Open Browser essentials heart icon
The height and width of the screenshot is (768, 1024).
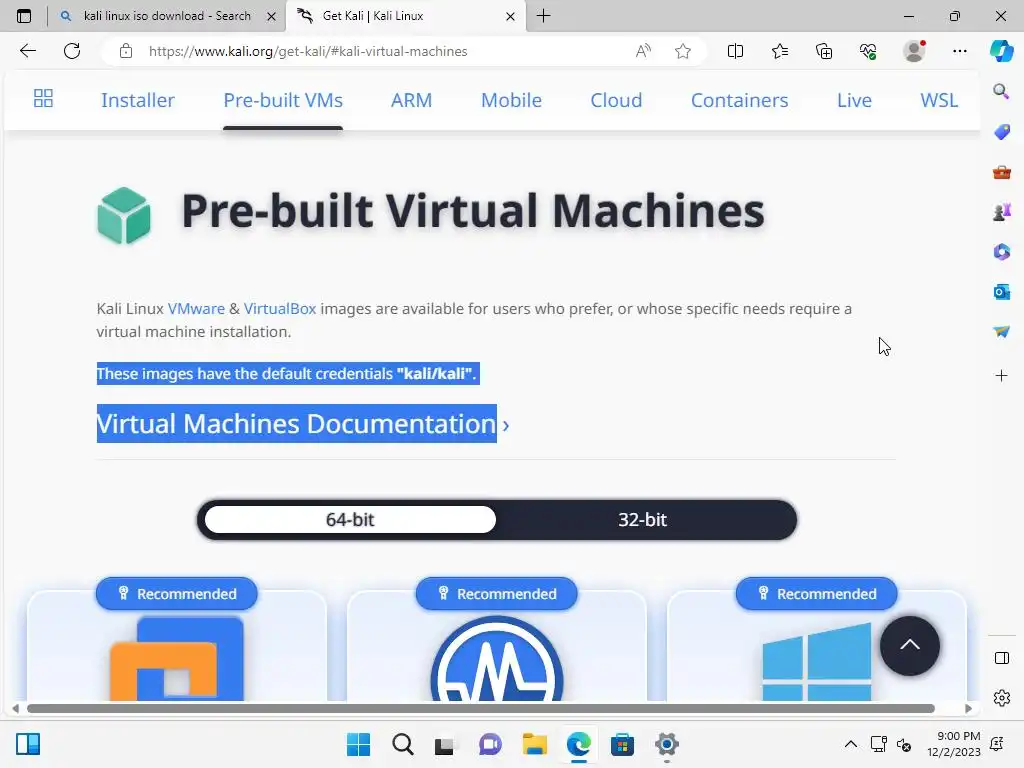click(x=868, y=51)
